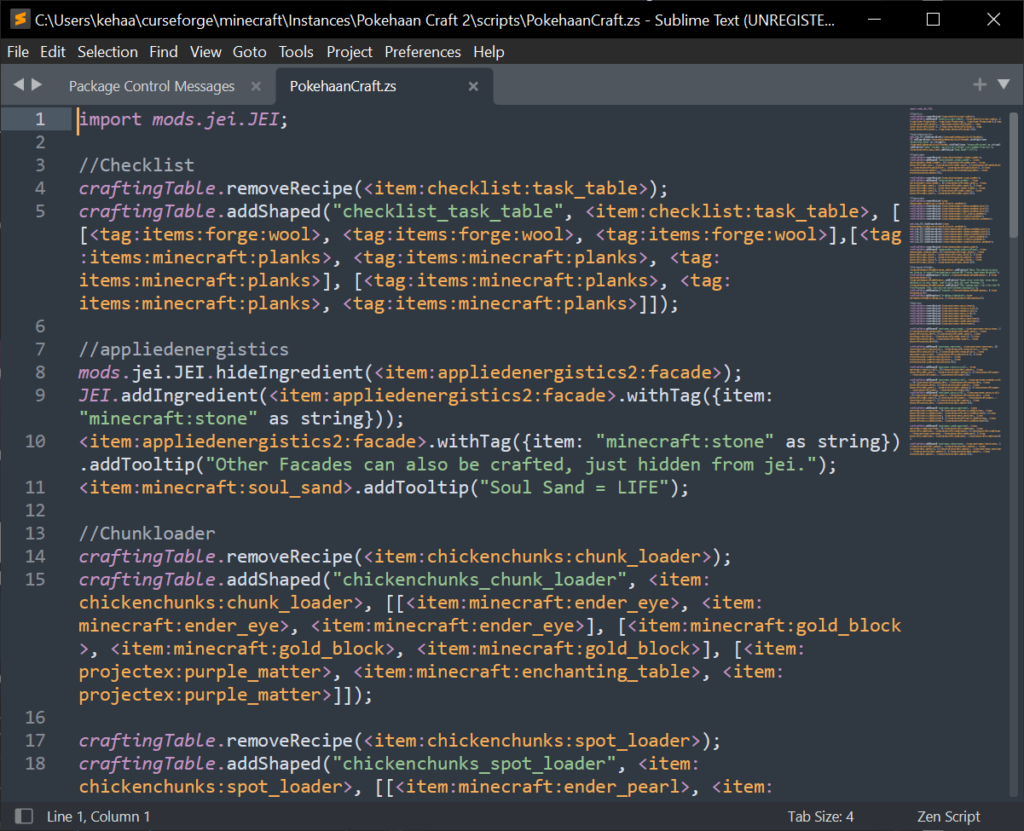Open the Selection menu
Screen dimensions: 1024x831
(x=108, y=52)
